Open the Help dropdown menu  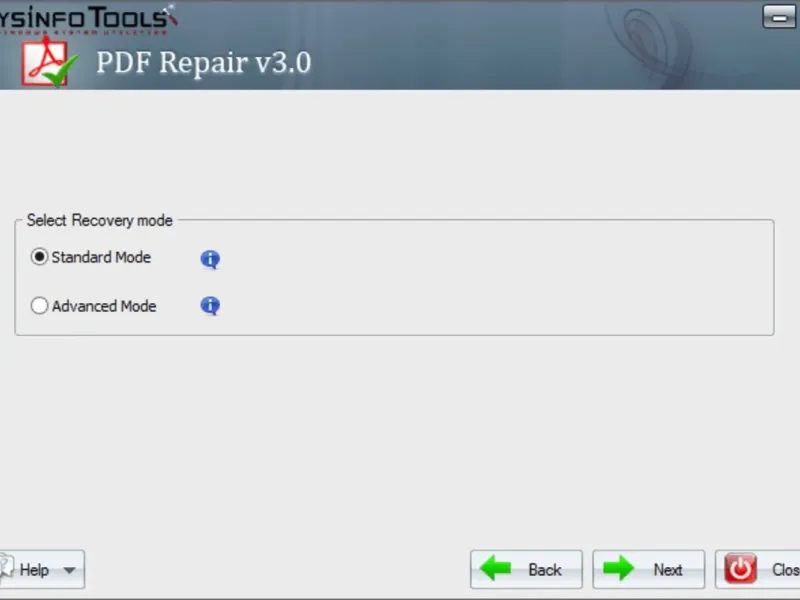(x=42, y=569)
